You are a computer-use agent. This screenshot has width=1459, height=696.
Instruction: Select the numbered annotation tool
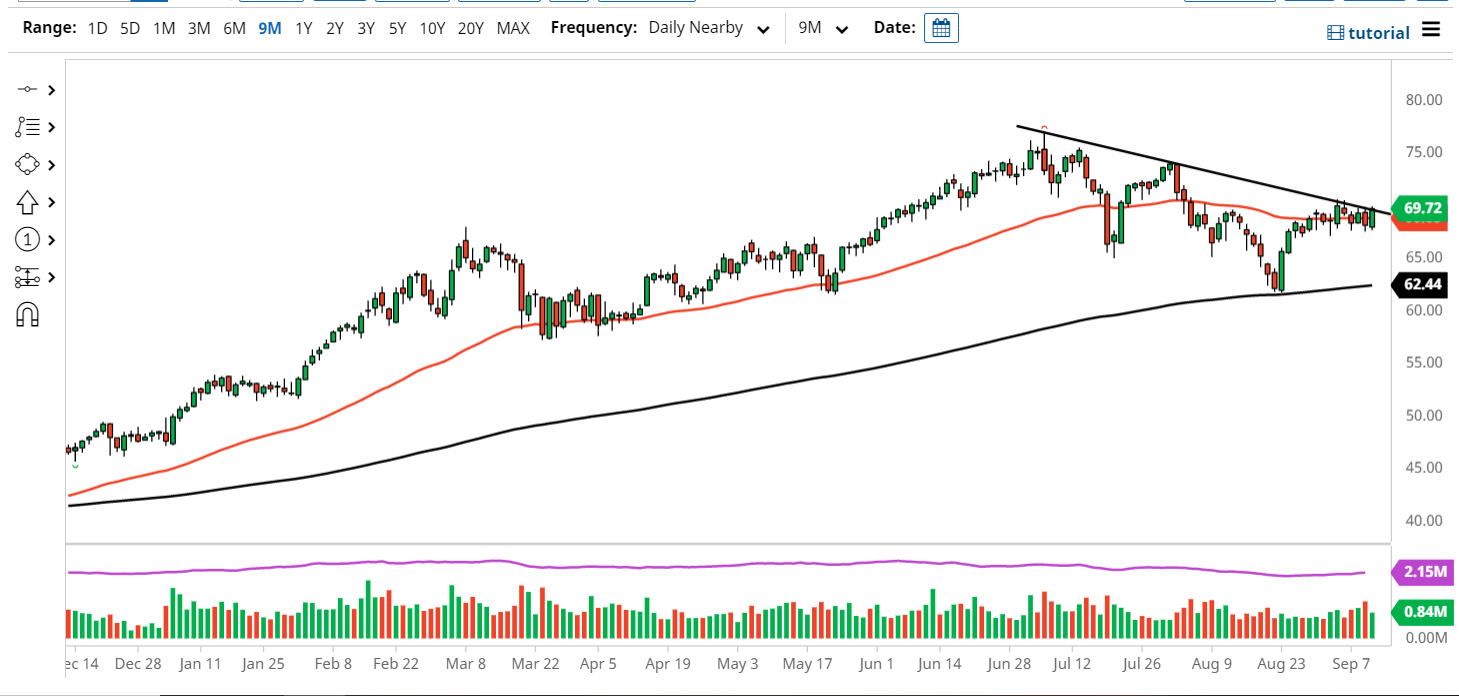pyautogui.click(x=27, y=239)
